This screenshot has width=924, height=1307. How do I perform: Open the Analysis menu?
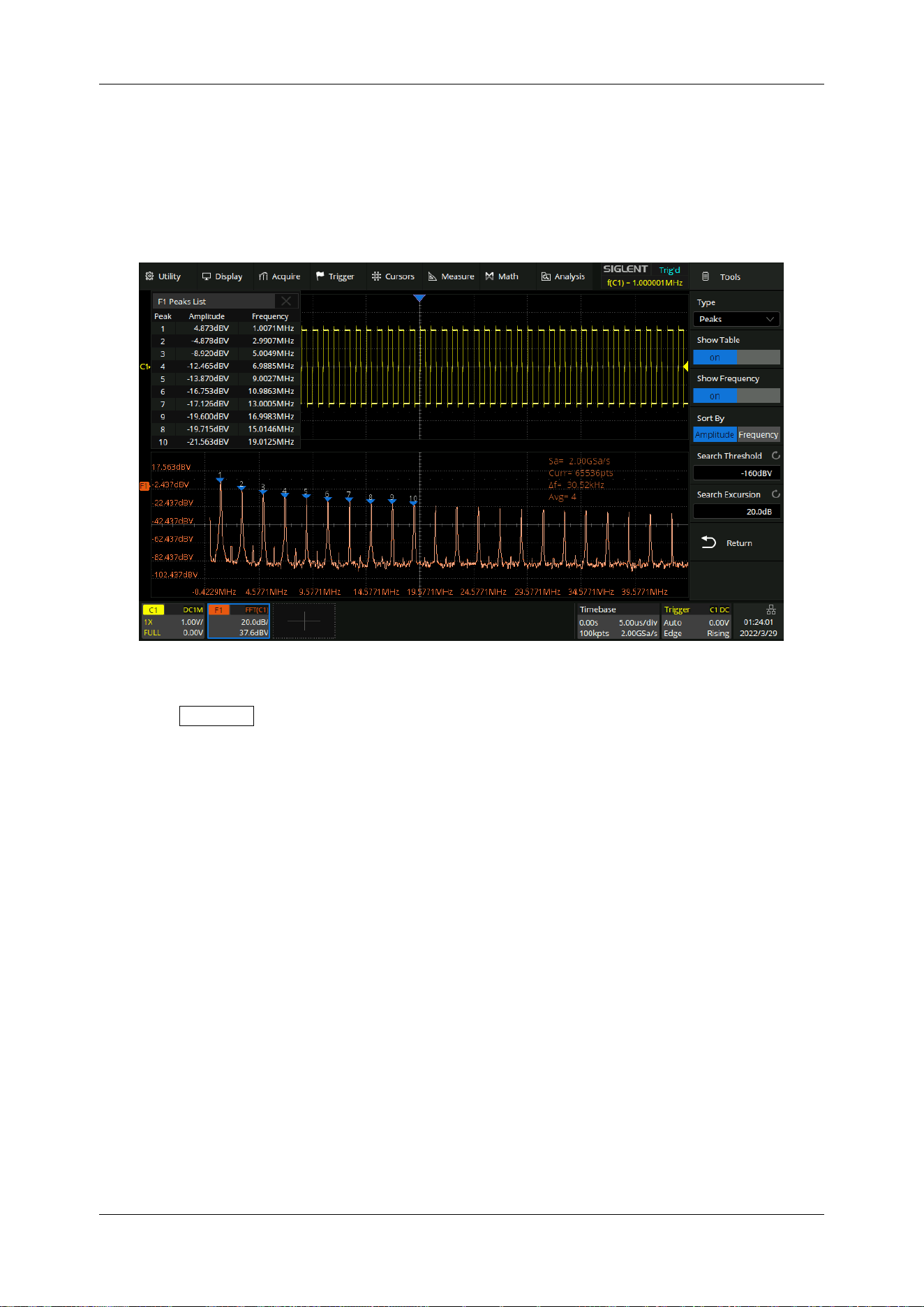[563, 276]
